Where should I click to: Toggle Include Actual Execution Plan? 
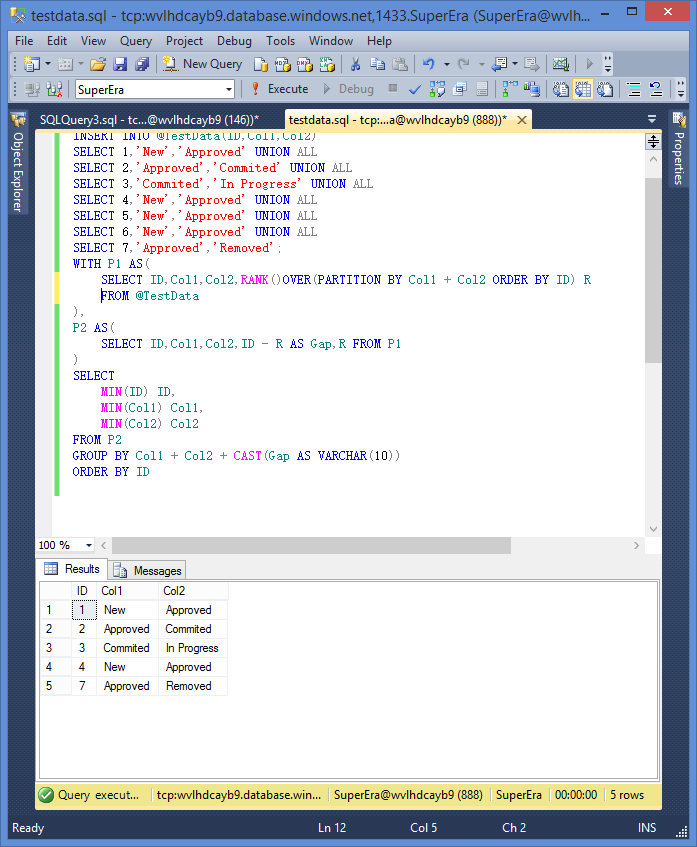[x=509, y=89]
